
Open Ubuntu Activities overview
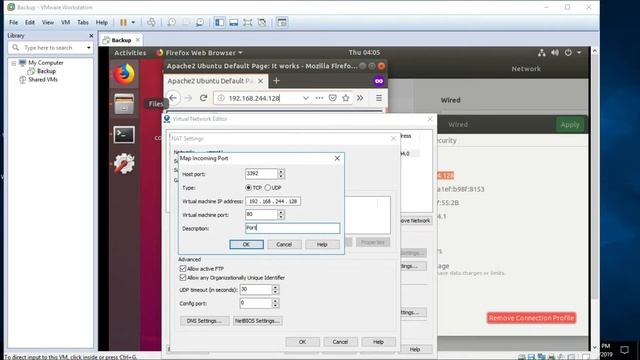[x=130, y=53]
